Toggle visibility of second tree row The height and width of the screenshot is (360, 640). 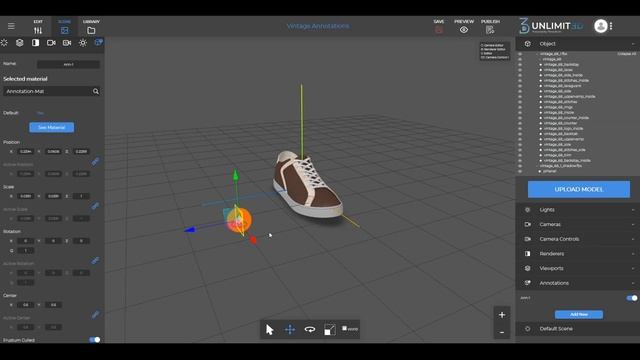point(520,59)
